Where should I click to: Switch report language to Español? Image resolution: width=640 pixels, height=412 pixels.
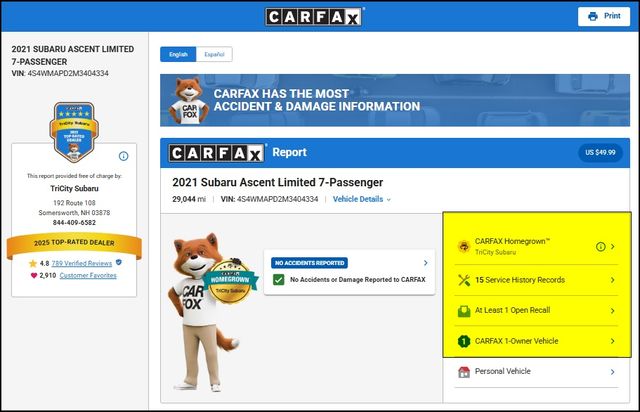click(214, 54)
